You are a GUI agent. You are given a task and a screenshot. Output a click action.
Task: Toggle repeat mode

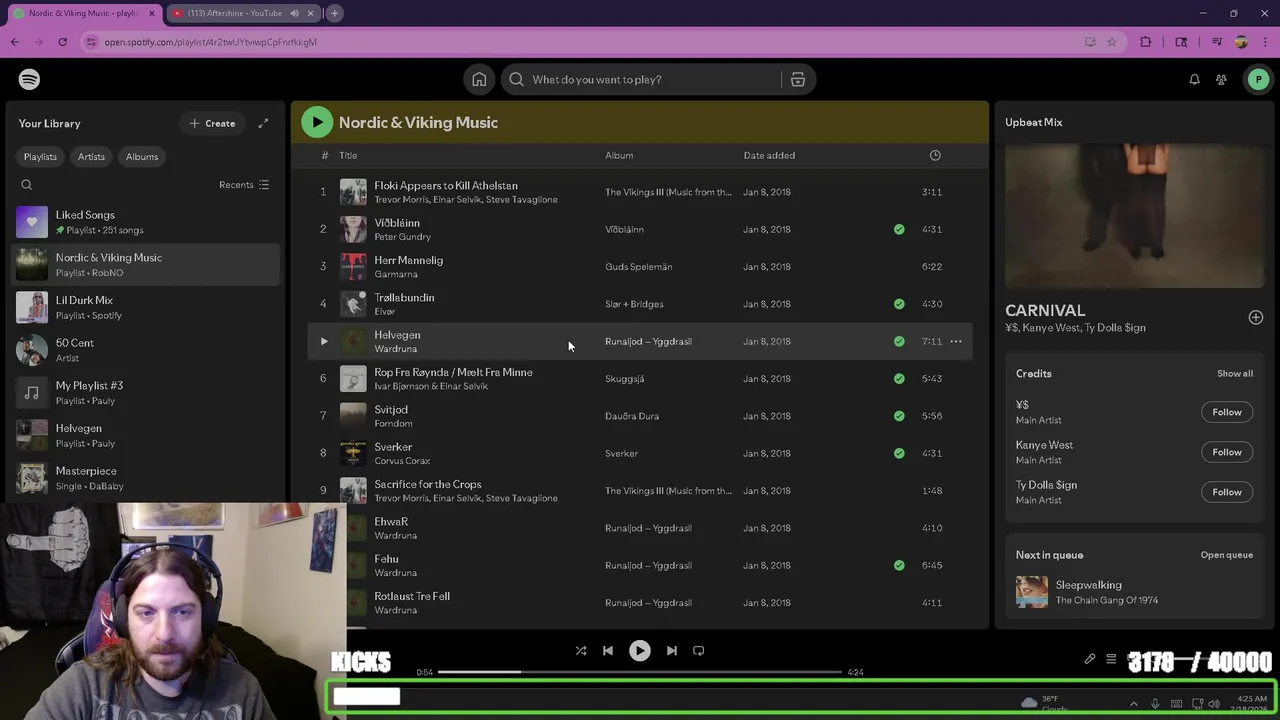699,650
